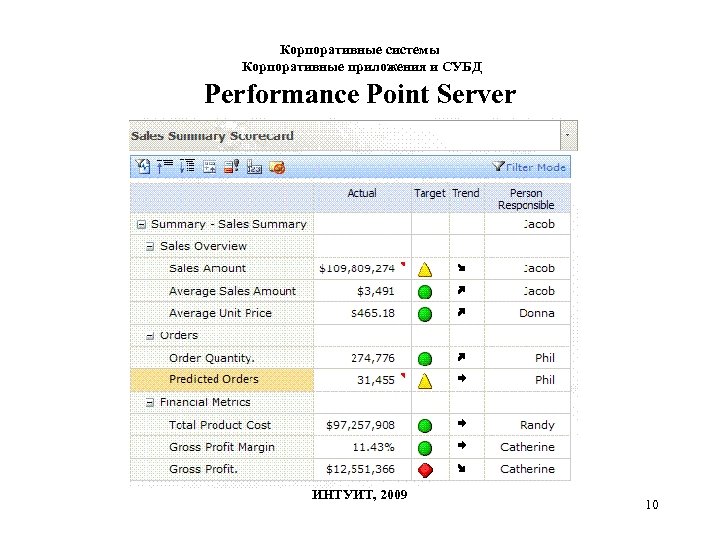720x540 pixels.
Task: Click Catherine in the Gross Profit Margin row
Action: 528,447
